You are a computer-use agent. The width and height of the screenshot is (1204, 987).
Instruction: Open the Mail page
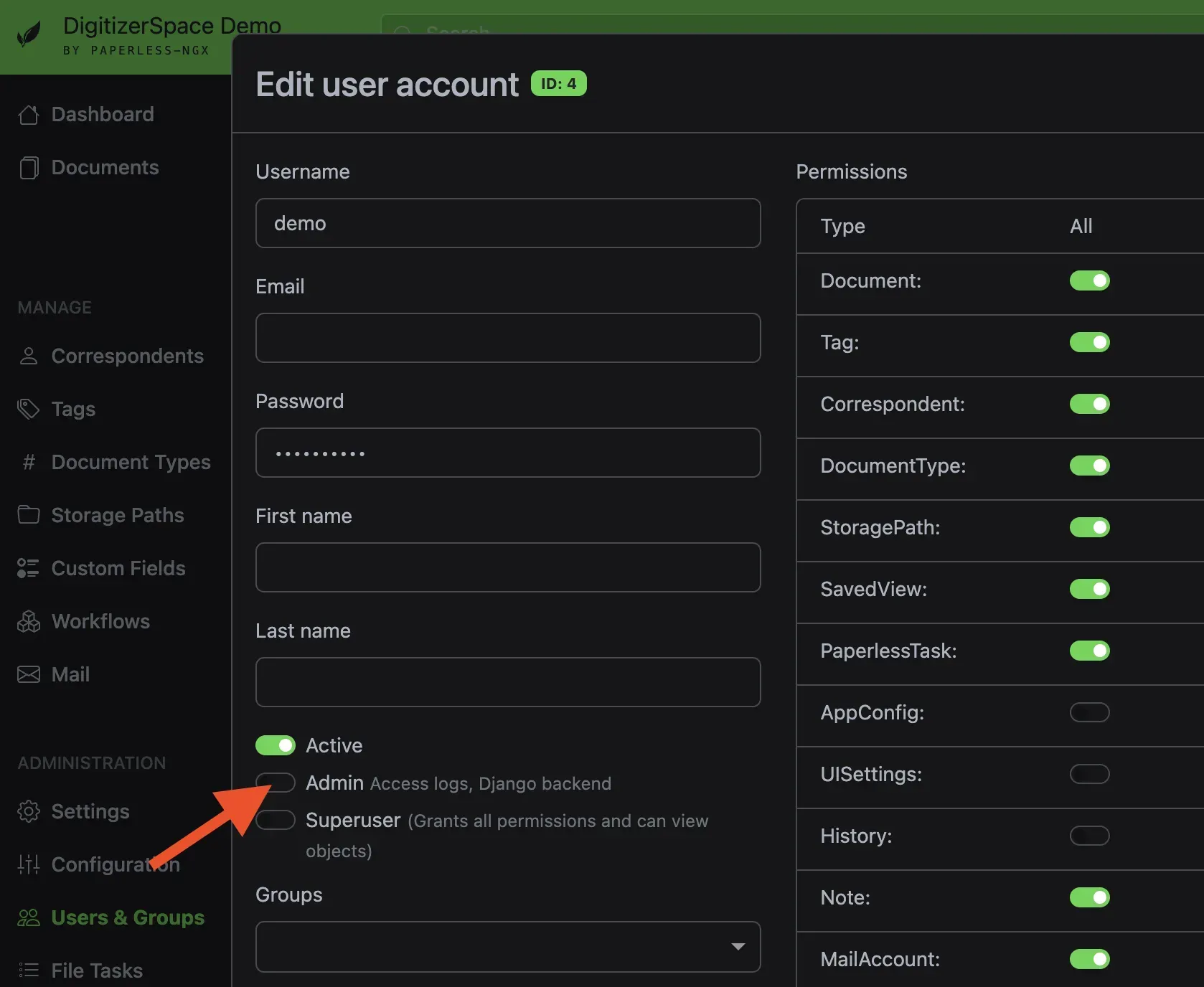pos(70,674)
